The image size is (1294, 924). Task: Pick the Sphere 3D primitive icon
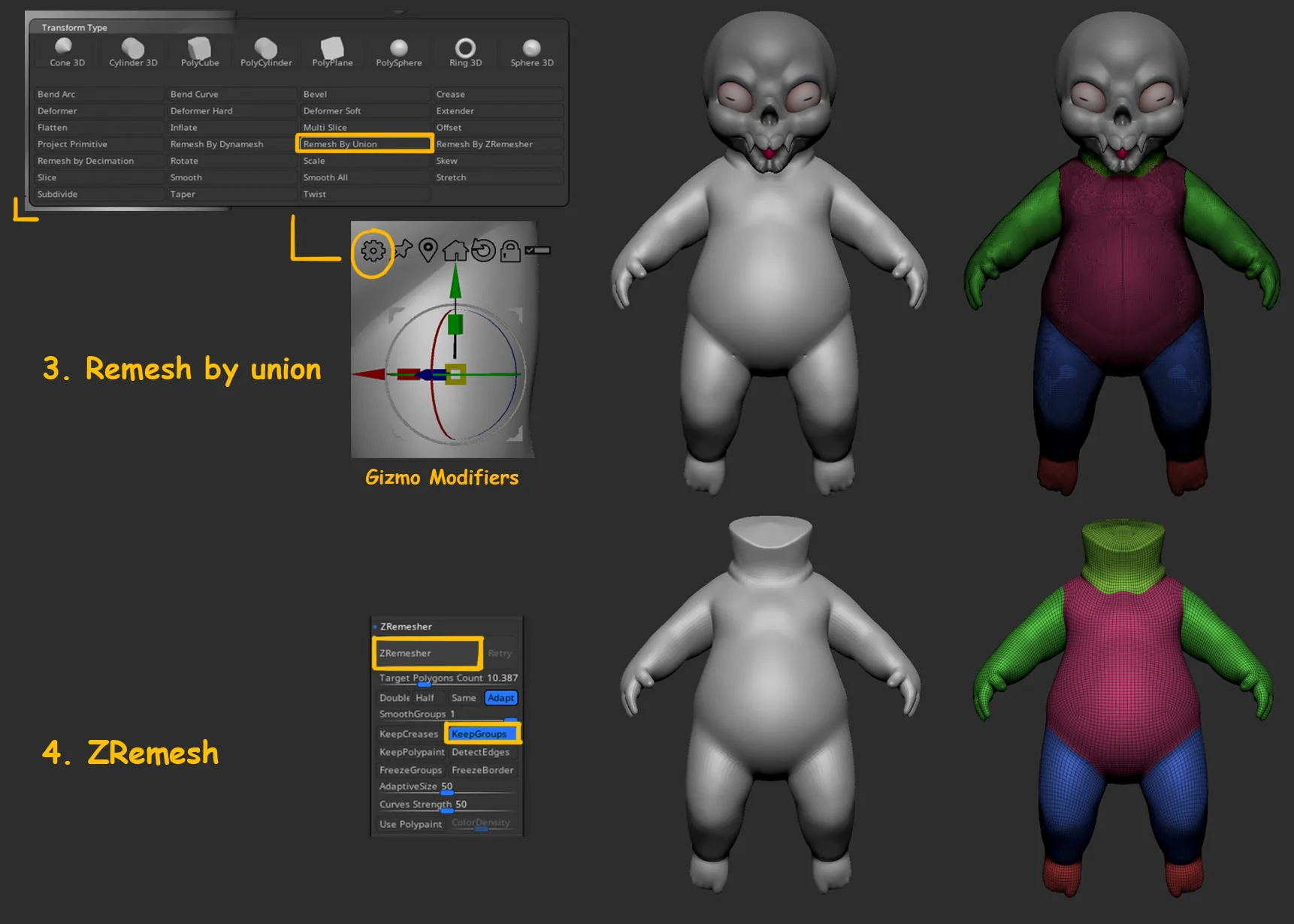(x=531, y=53)
